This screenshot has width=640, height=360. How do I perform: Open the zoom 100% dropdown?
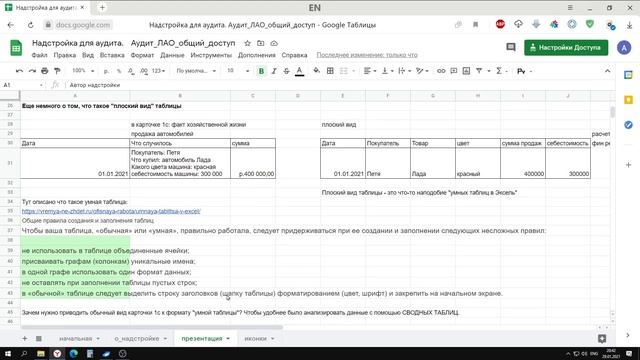[x=83, y=71]
